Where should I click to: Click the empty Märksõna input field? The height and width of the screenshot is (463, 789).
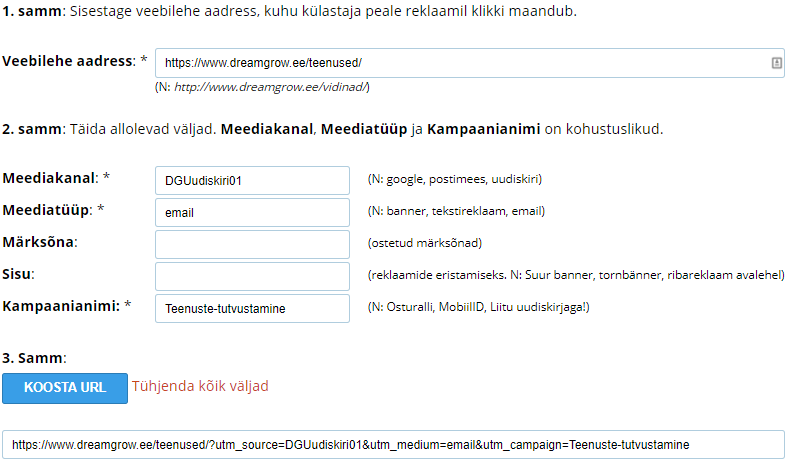[252, 245]
